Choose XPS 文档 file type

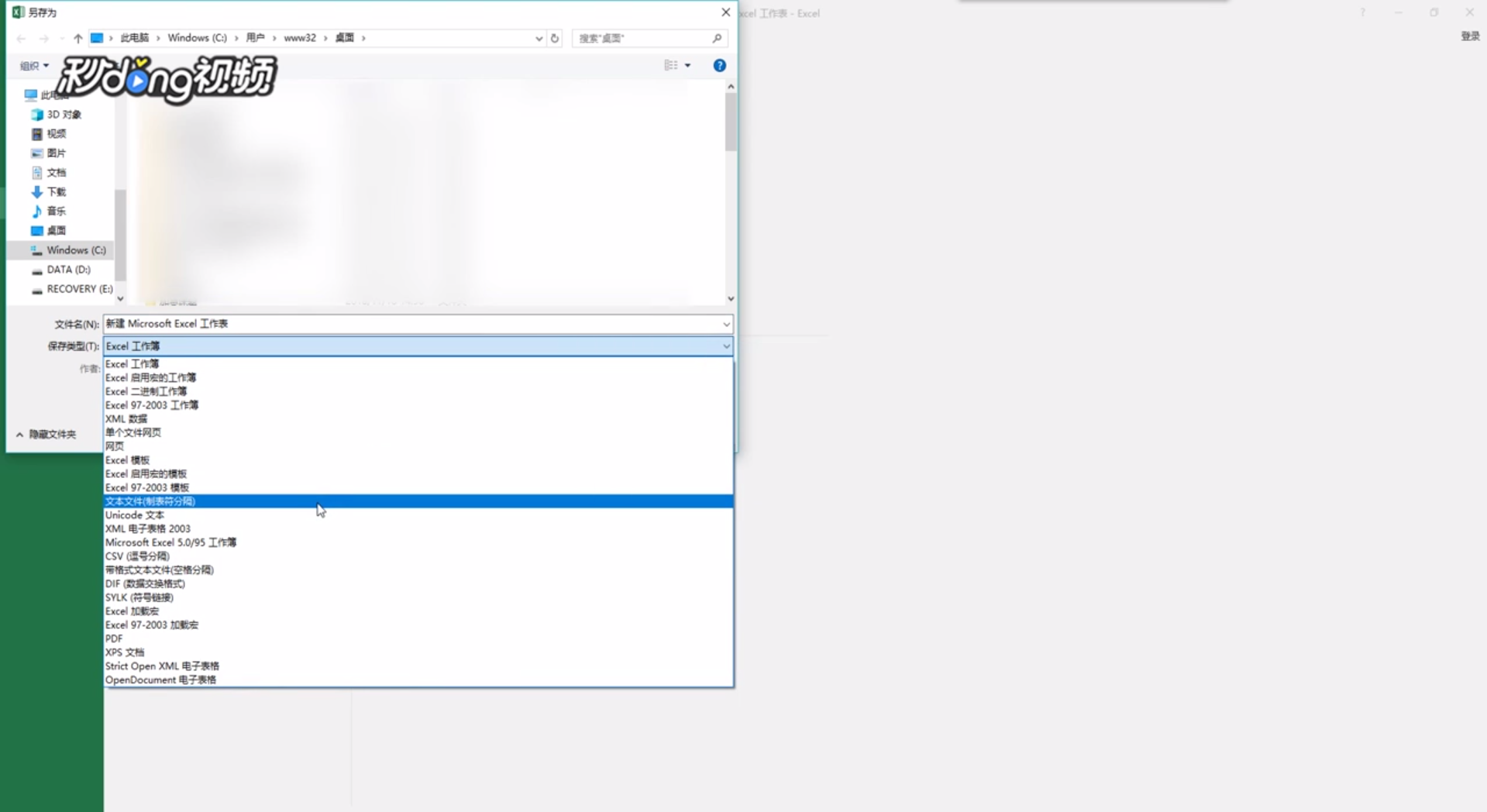click(x=418, y=652)
